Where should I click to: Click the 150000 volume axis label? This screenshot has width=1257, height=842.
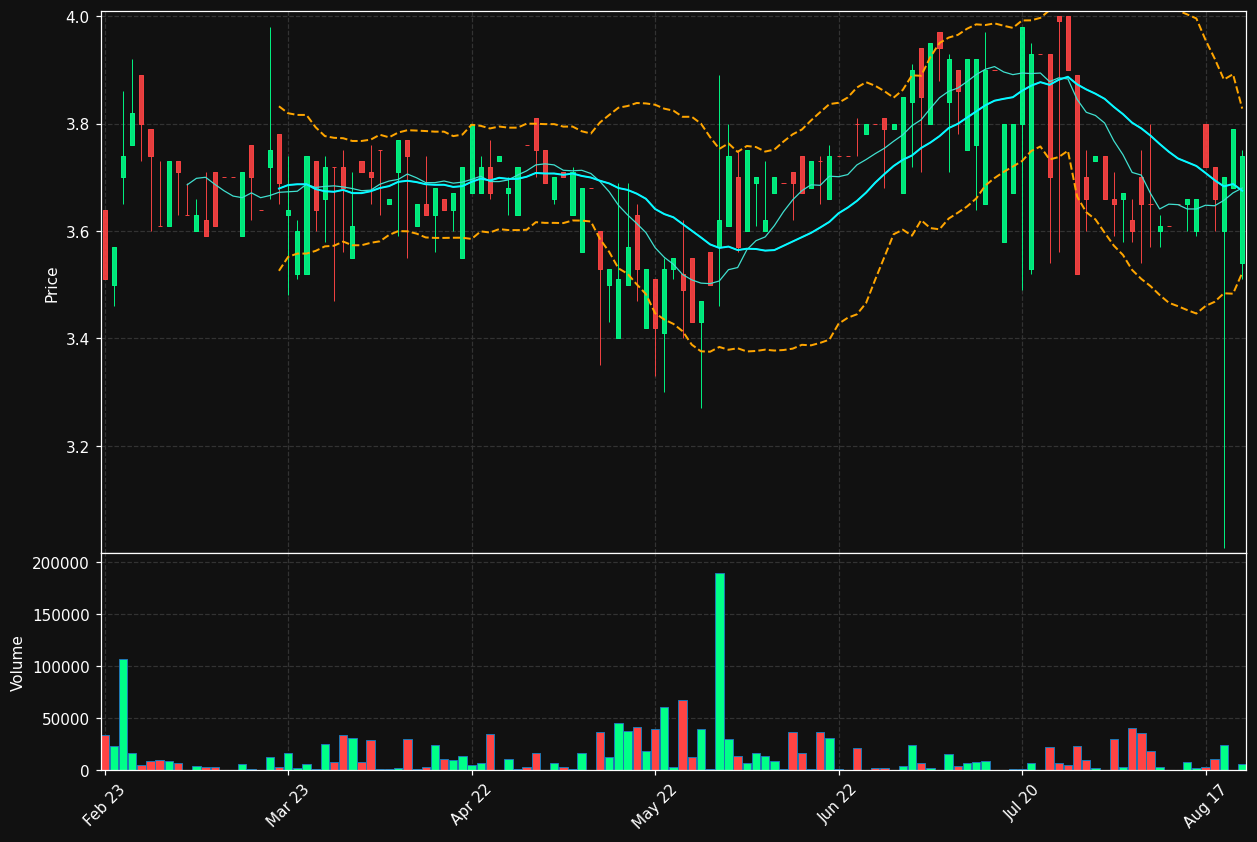62,615
